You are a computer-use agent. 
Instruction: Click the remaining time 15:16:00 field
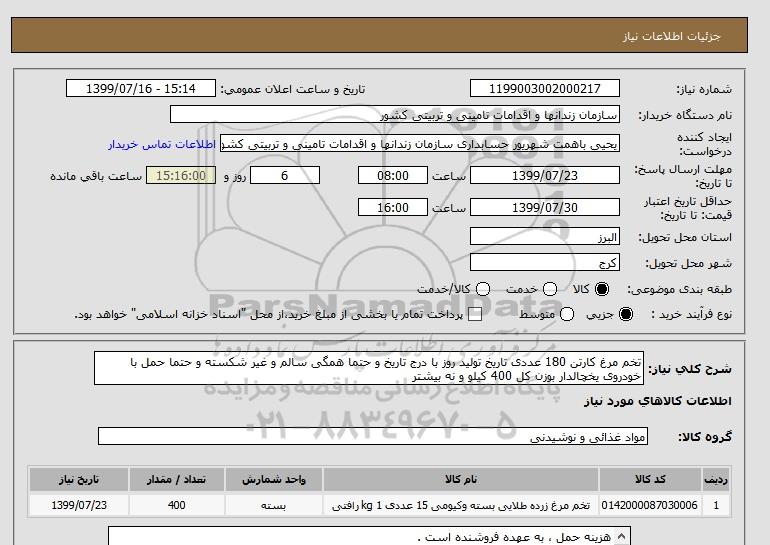tap(181, 175)
